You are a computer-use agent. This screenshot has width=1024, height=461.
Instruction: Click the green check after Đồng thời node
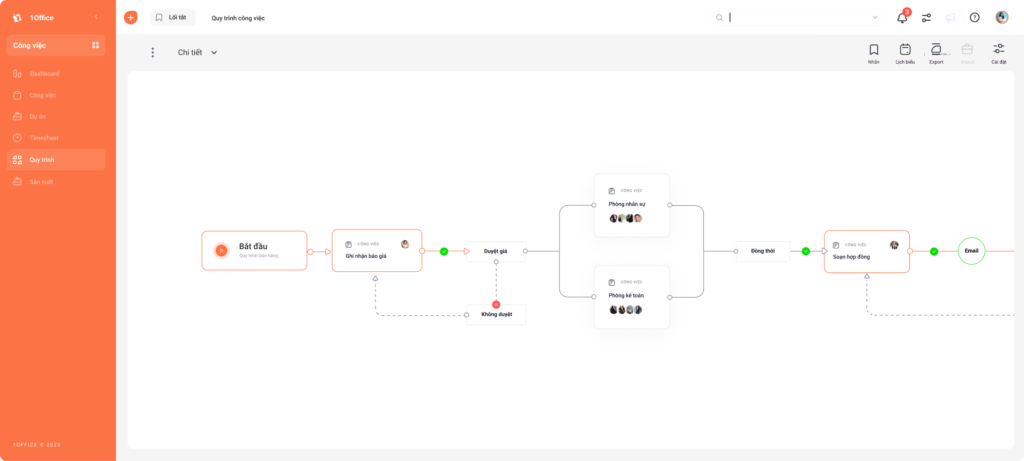(x=806, y=251)
